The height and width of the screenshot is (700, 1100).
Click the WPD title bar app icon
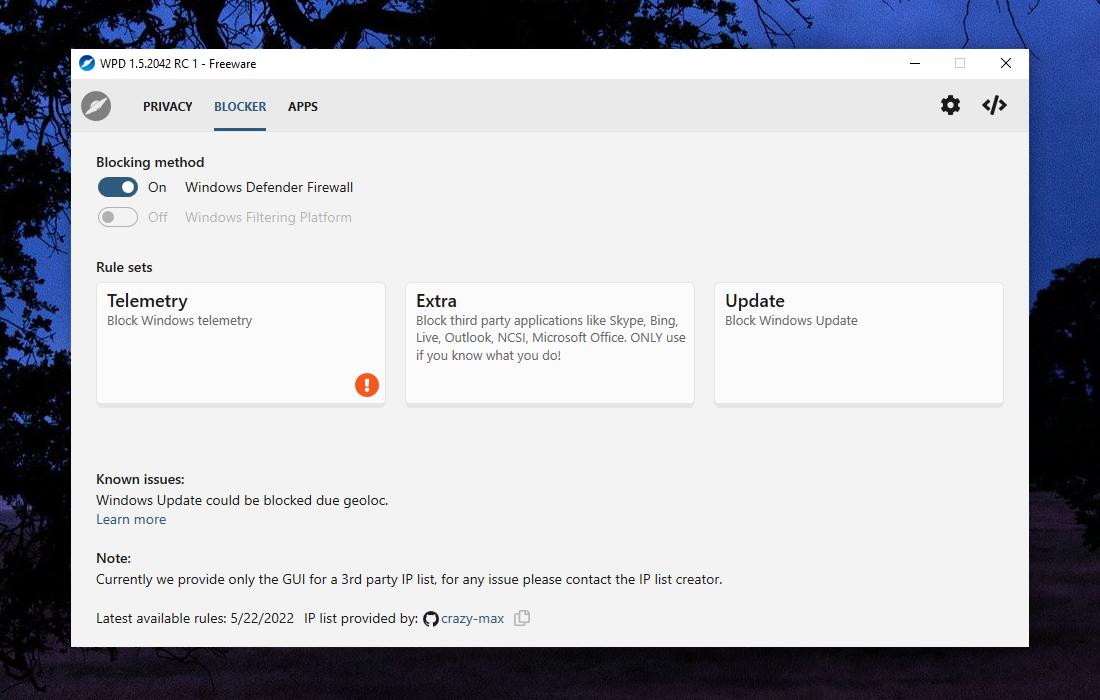[87, 64]
